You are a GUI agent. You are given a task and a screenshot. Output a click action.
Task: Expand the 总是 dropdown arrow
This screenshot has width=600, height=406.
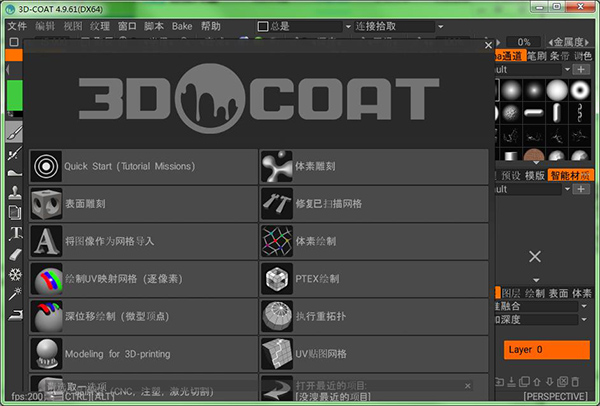point(348,27)
